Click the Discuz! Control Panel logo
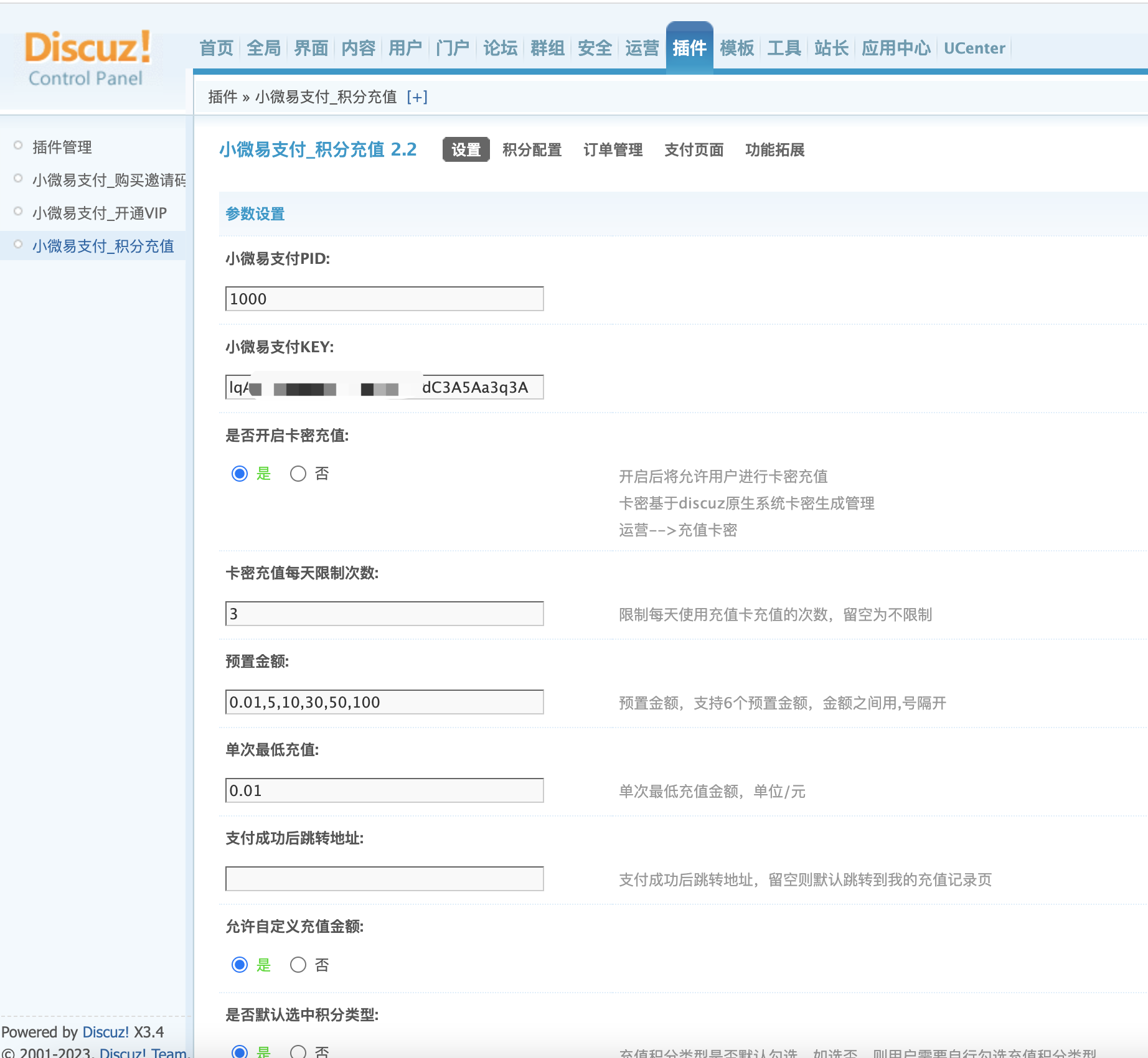 (x=87, y=59)
